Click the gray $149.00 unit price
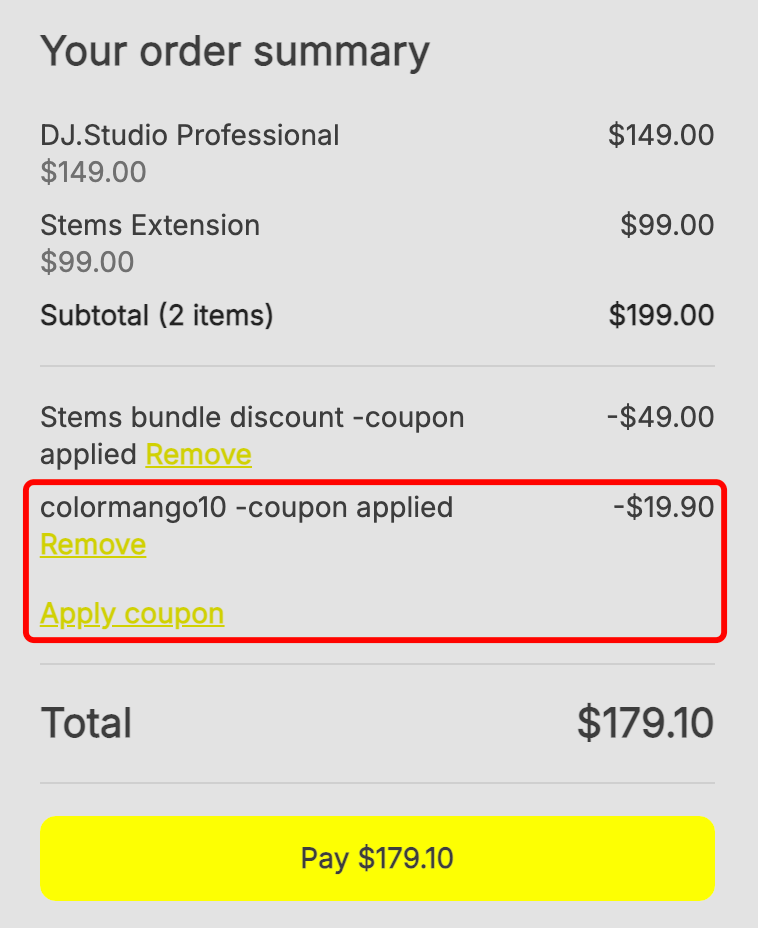 93,173
